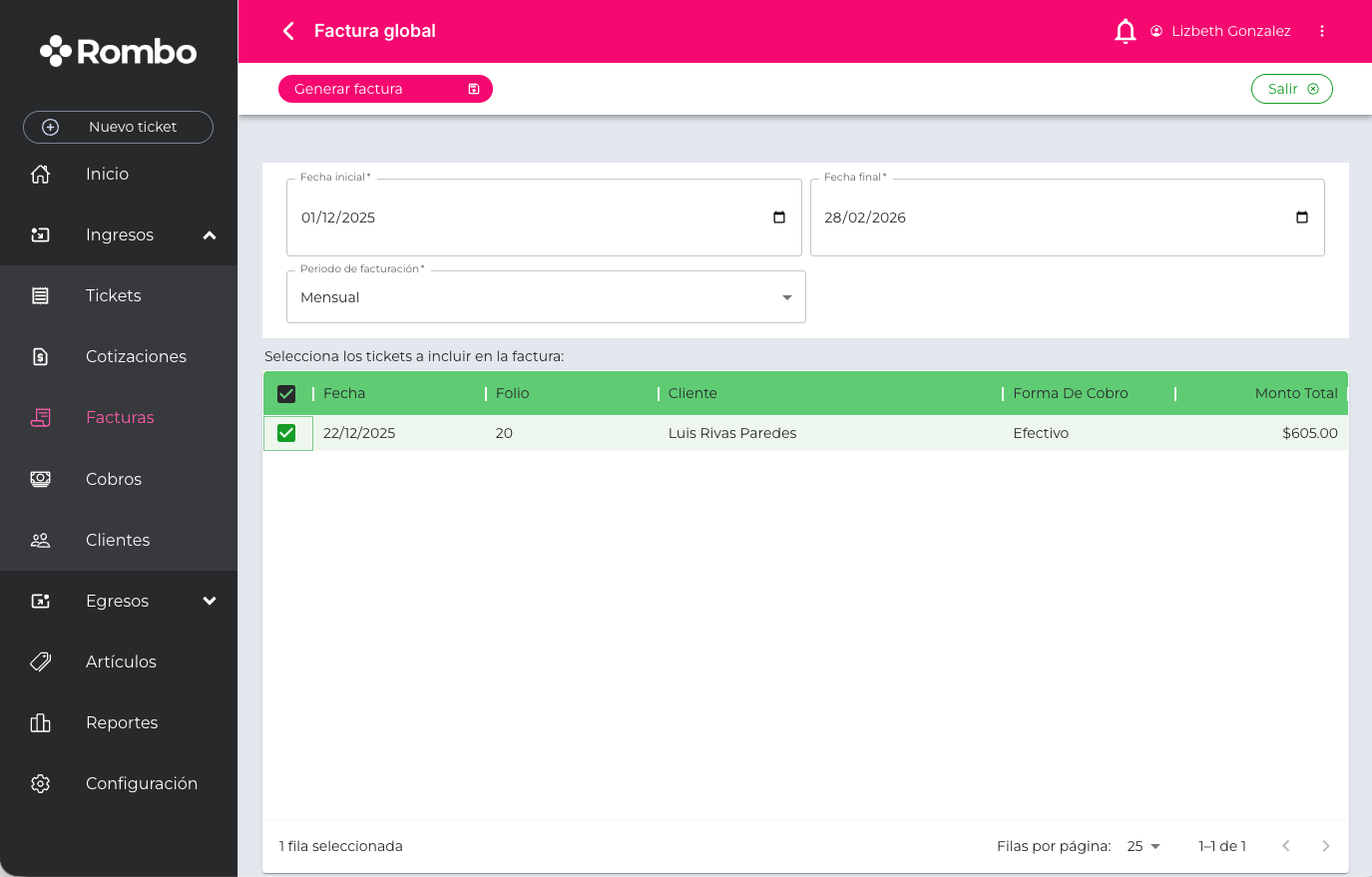Navigate to Cobros in the sidebar
Image resolution: width=1372 pixels, height=877 pixels.
[114, 479]
